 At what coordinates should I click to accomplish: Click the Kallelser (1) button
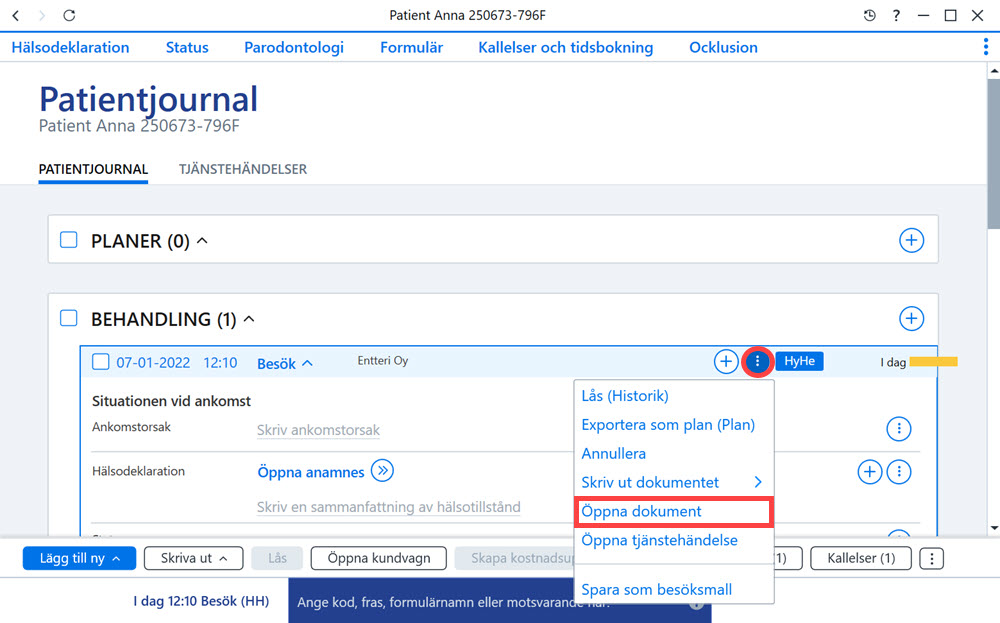coord(861,558)
